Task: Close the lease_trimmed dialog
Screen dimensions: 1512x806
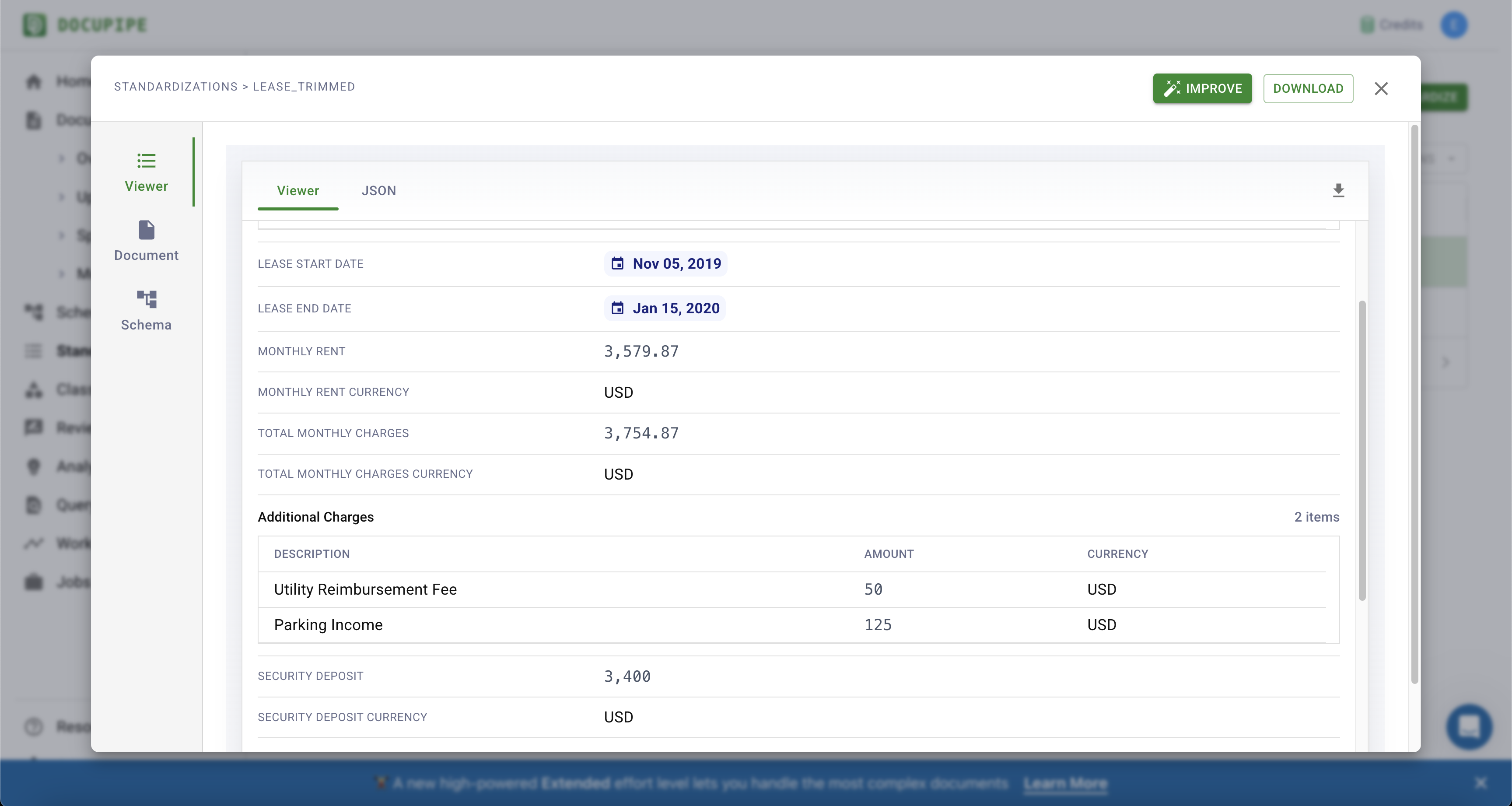Action: (x=1381, y=89)
